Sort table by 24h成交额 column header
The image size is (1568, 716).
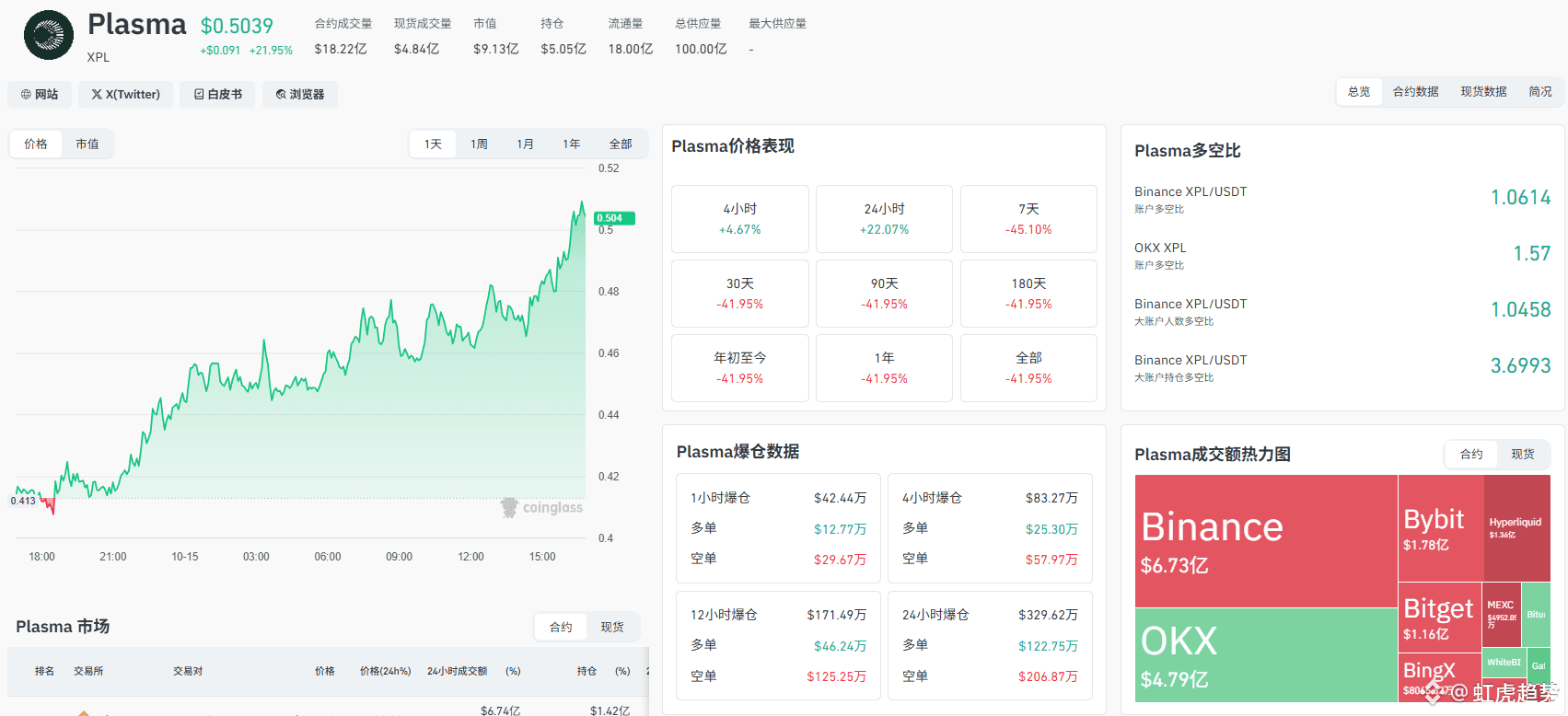[x=457, y=671]
